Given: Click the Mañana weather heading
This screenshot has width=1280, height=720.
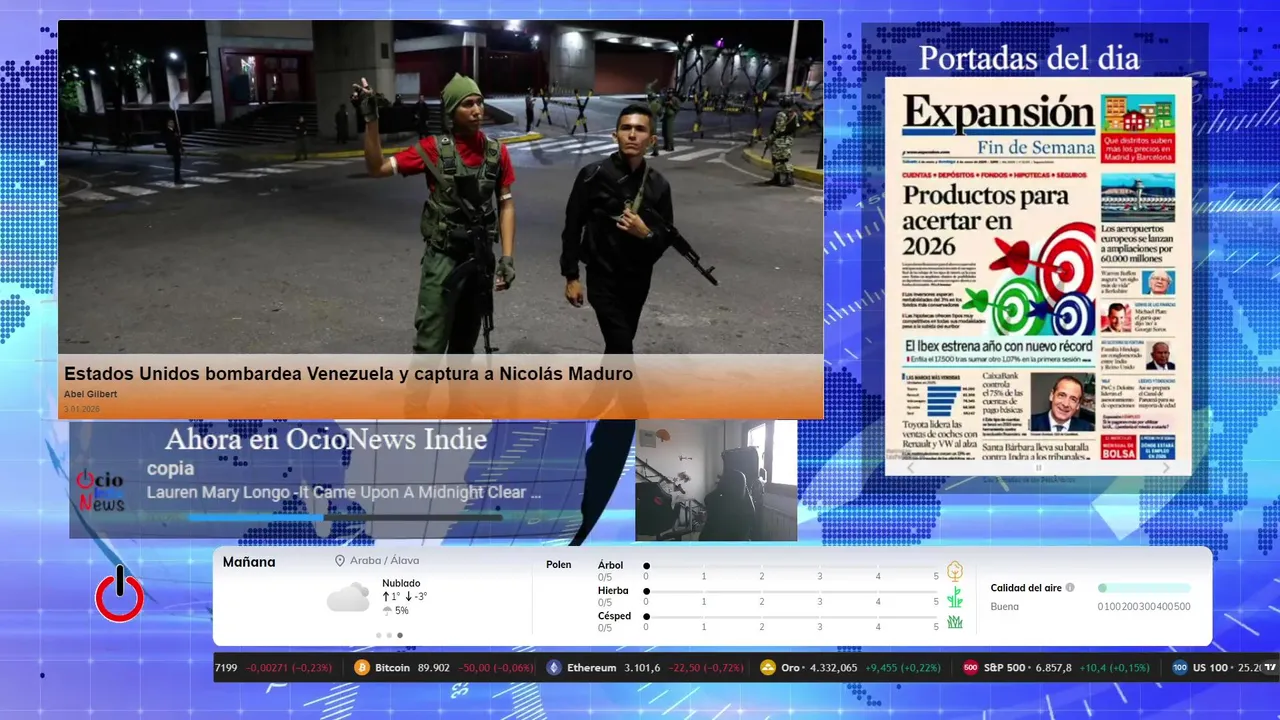Looking at the screenshot, I should point(249,562).
